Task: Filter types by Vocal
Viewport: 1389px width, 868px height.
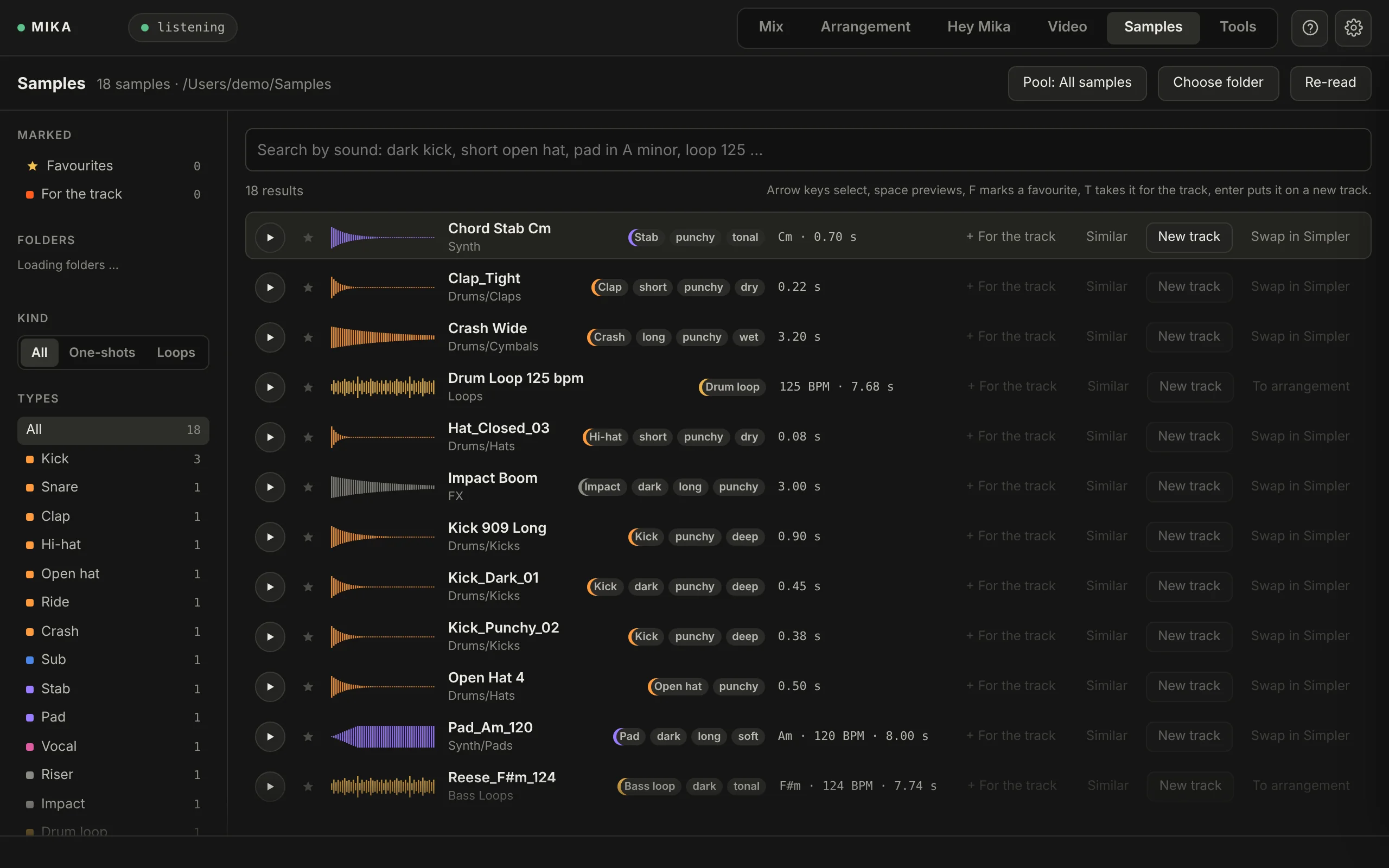Action: 113,746
